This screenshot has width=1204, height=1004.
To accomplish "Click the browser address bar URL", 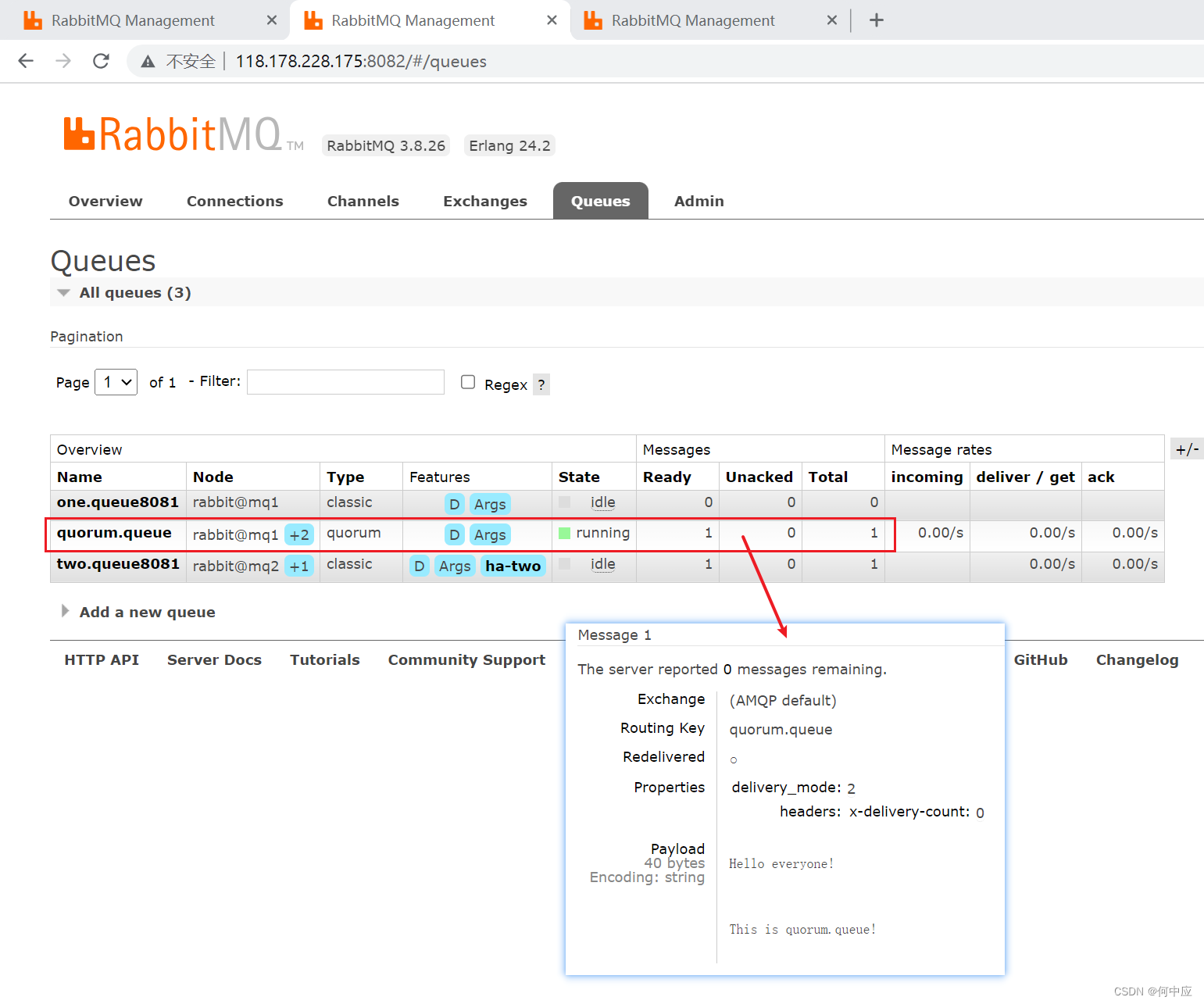I will 361,61.
